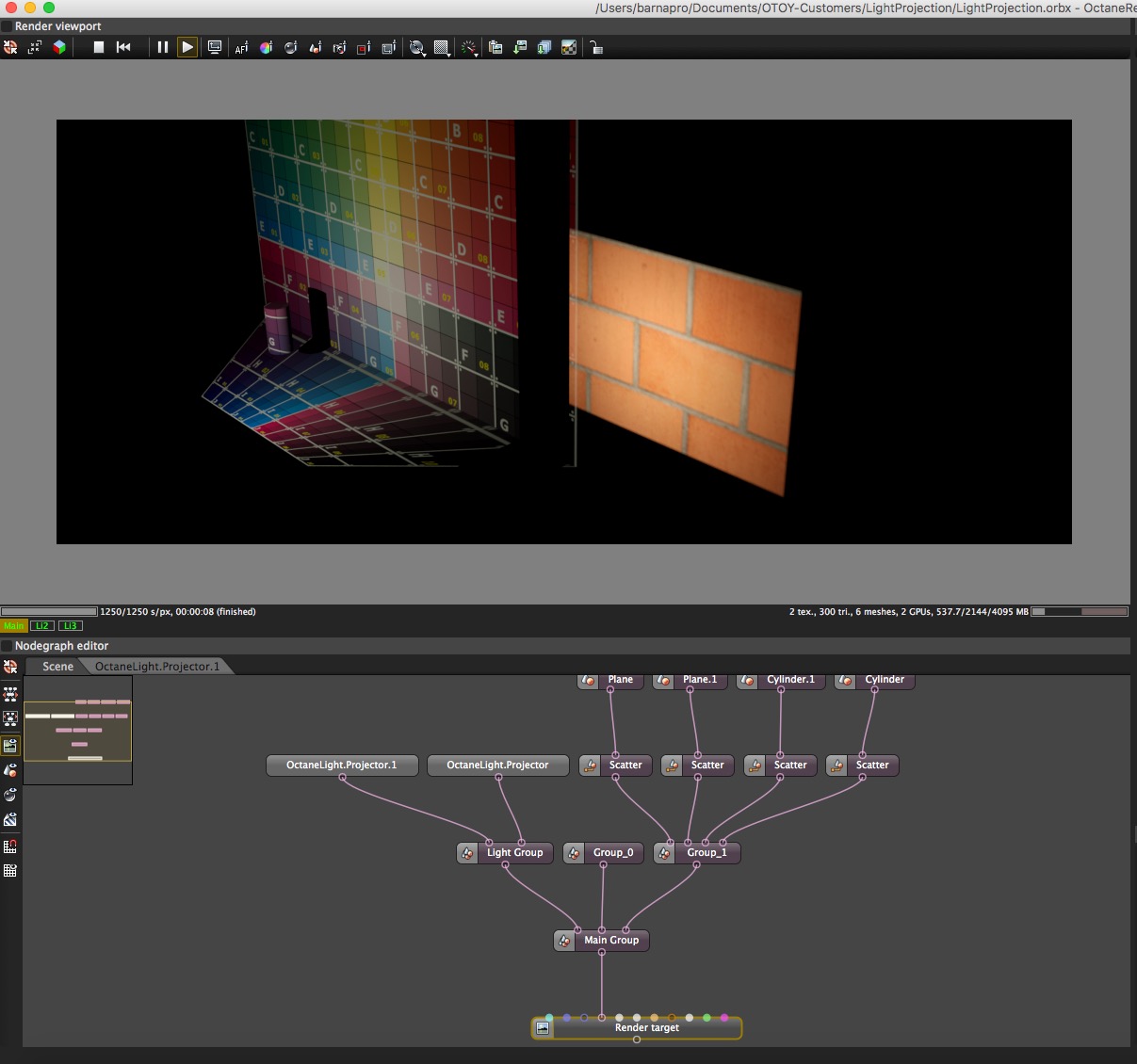
Task: Select the Cylinder.1 mesh node
Action: (780, 680)
